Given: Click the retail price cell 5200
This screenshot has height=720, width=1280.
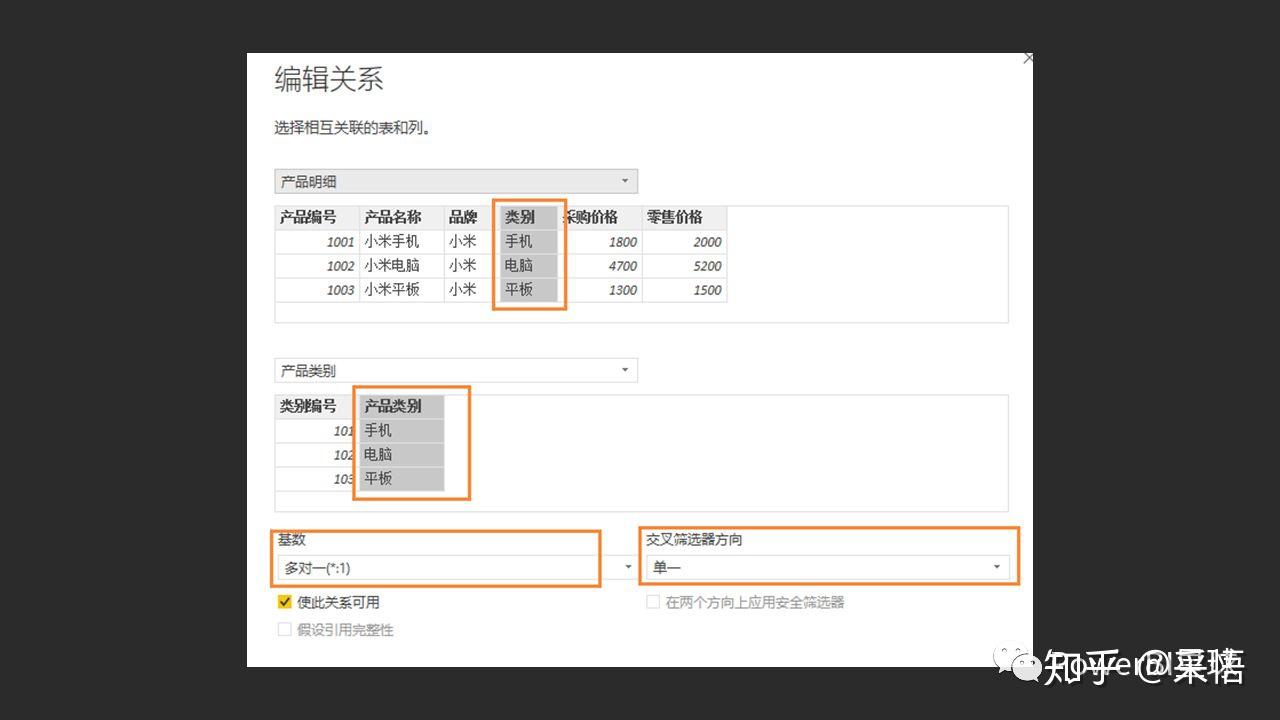Looking at the screenshot, I should click(684, 266).
